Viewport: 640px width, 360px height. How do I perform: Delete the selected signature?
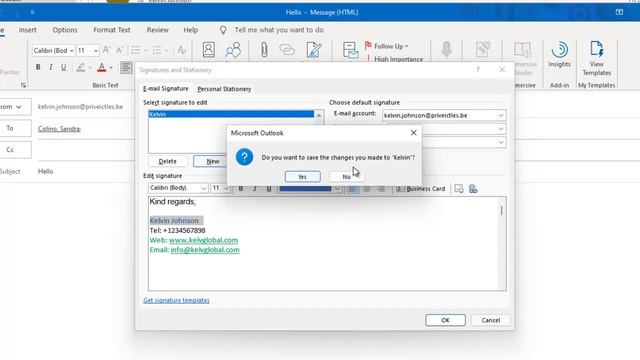pos(167,161)
